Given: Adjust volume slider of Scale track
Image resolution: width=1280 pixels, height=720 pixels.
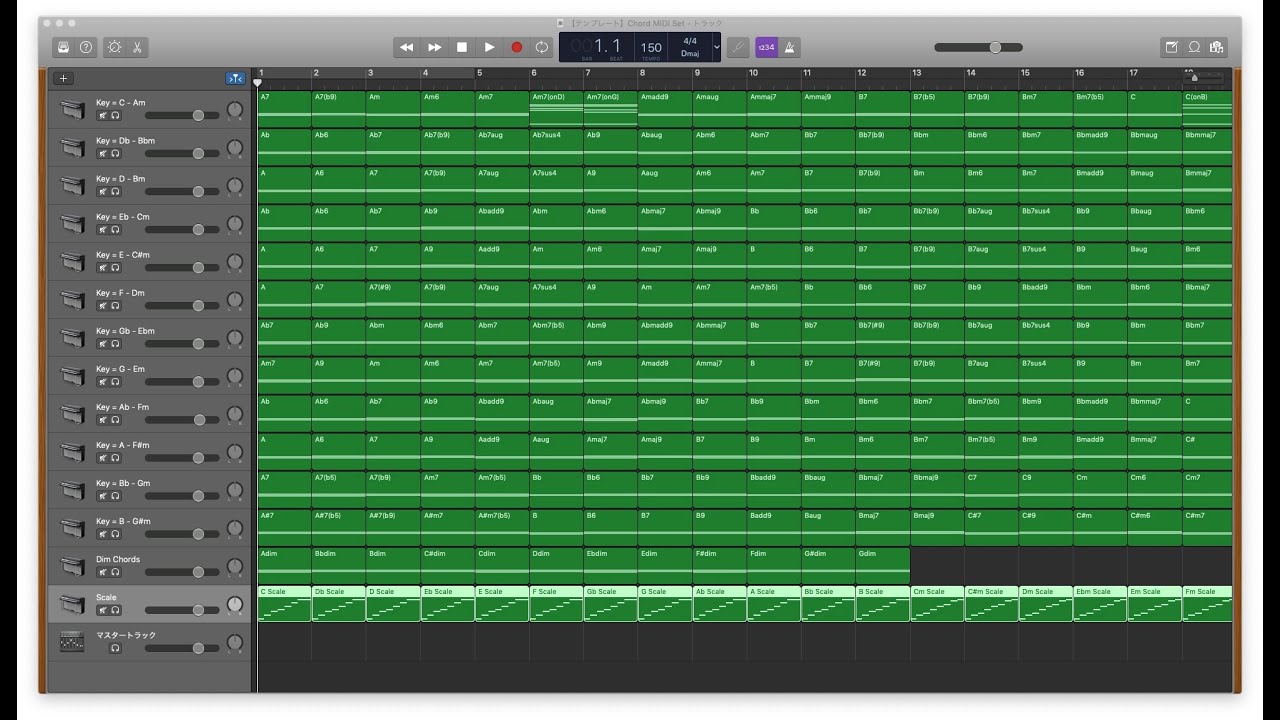Looking at the screenshot, I should pyautogui.click(x=181, y=610).
